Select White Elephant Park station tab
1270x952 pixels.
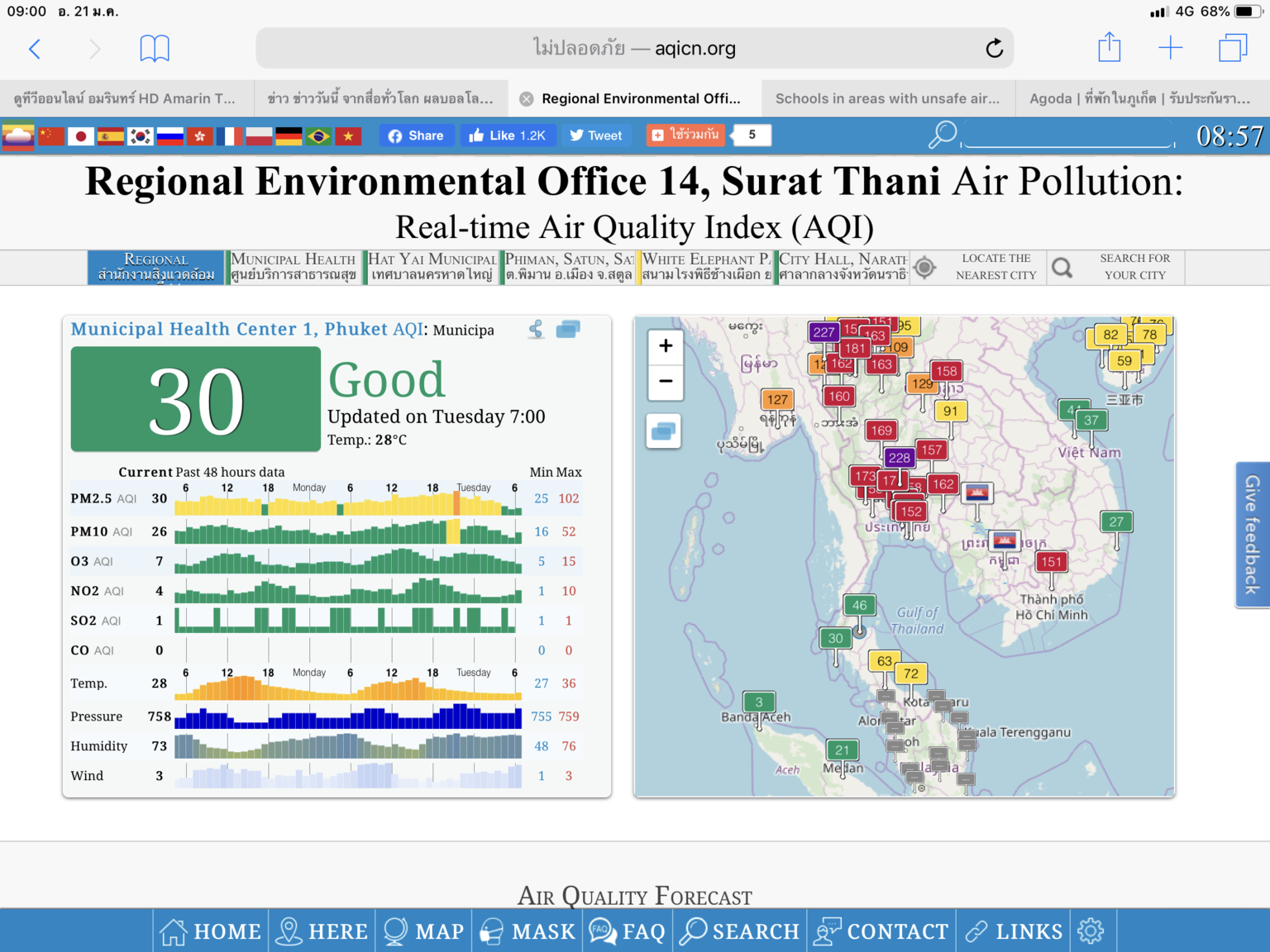point(706,267)
